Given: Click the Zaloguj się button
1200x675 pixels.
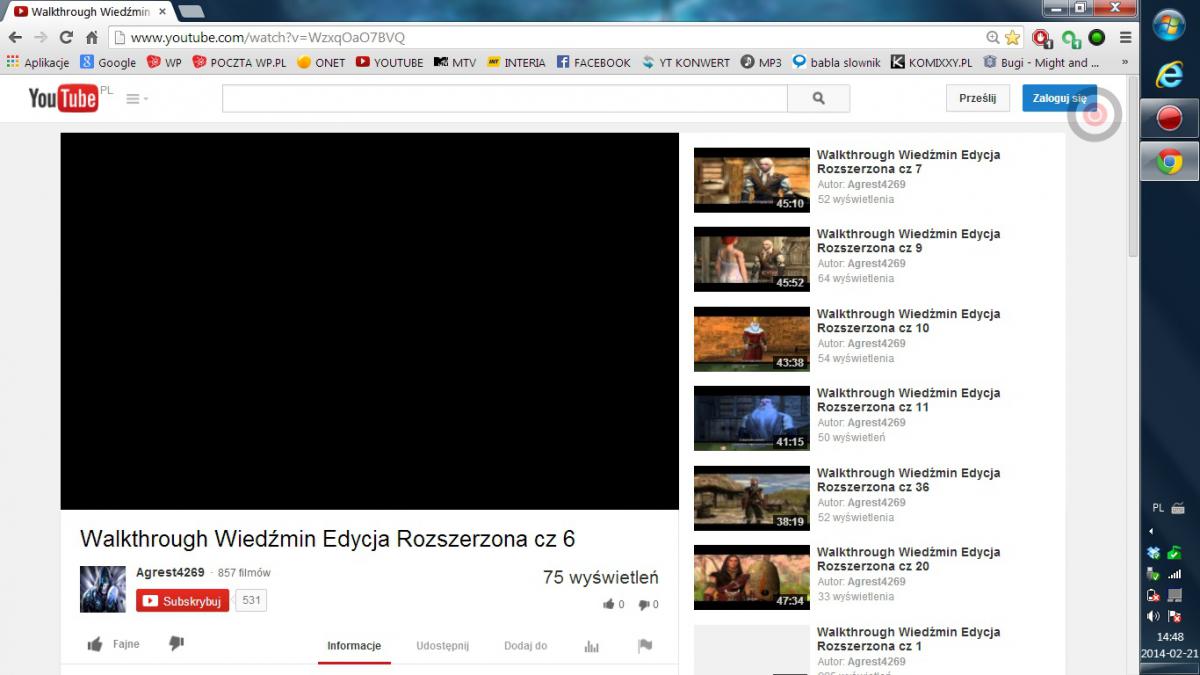Looking at the screenshot, I should click(x=1059, y=98).
